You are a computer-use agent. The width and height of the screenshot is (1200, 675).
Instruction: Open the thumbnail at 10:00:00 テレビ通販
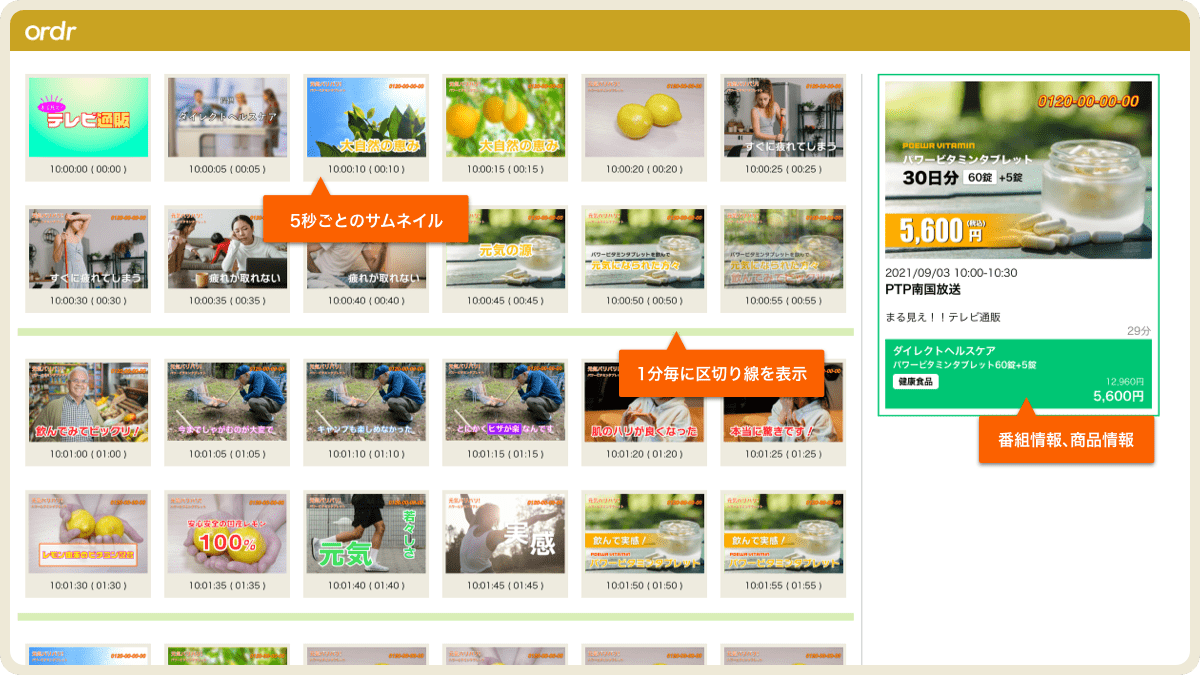(x=88, y=118)
